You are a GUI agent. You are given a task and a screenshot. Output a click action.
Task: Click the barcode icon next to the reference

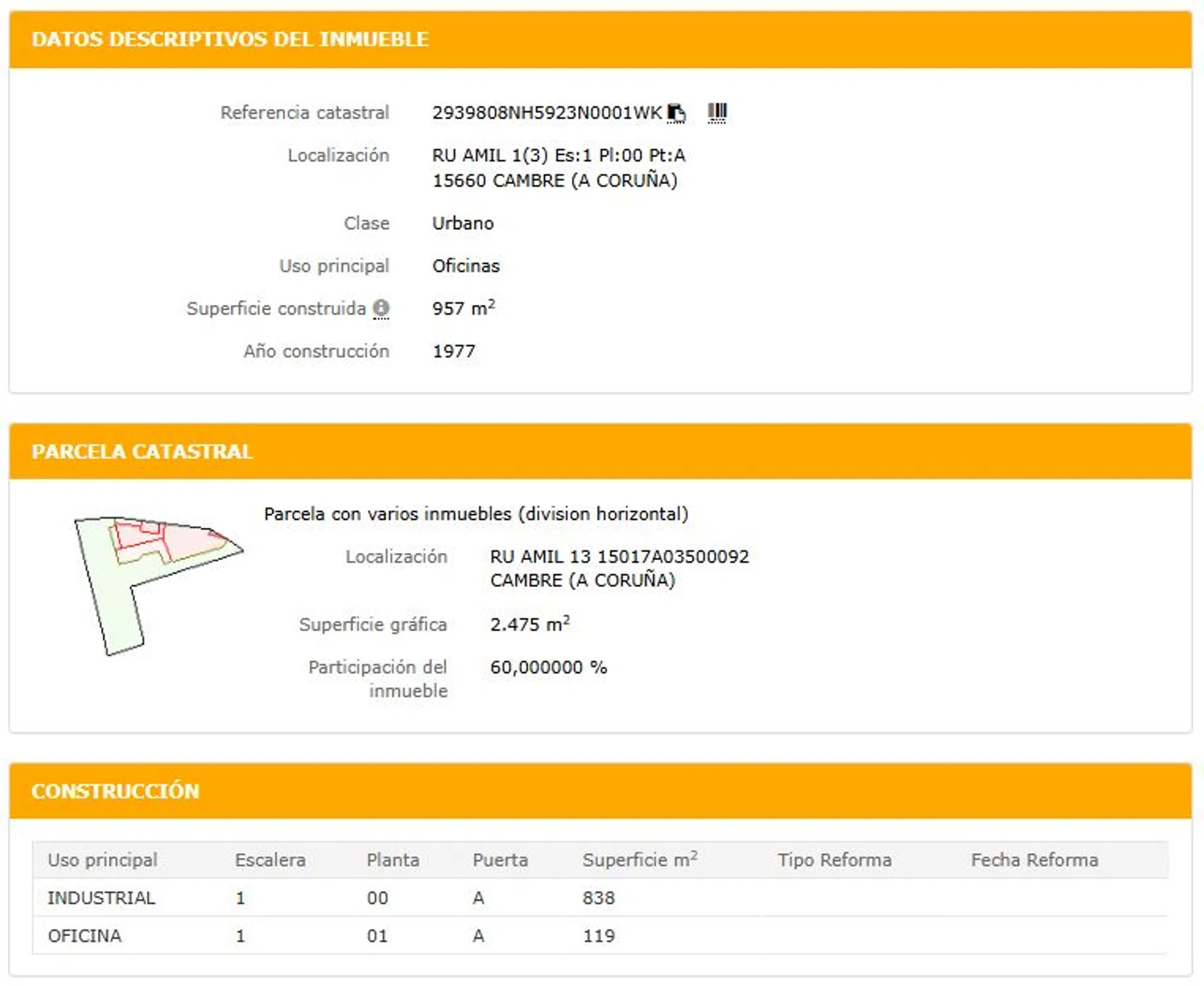[717, 113]
